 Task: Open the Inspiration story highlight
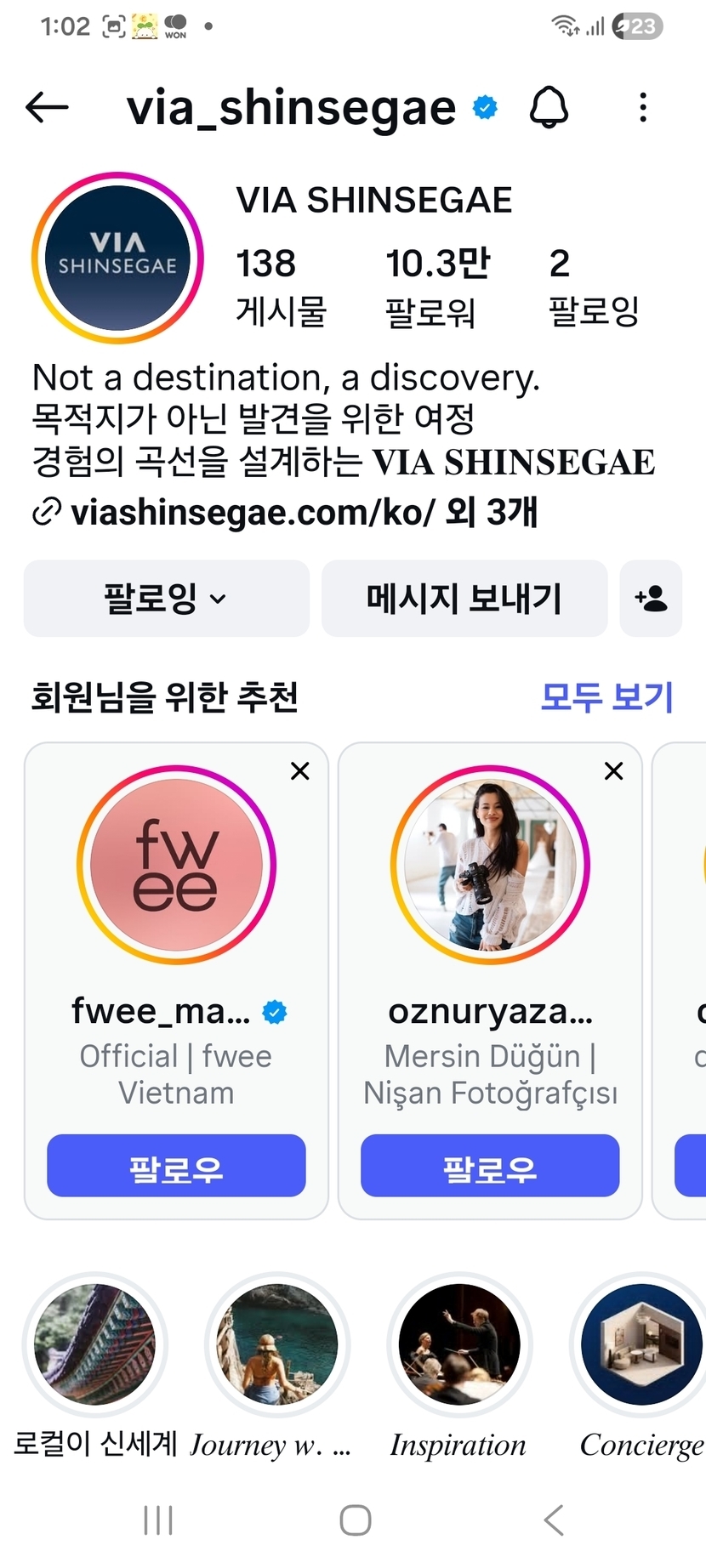pos(459,1346)
